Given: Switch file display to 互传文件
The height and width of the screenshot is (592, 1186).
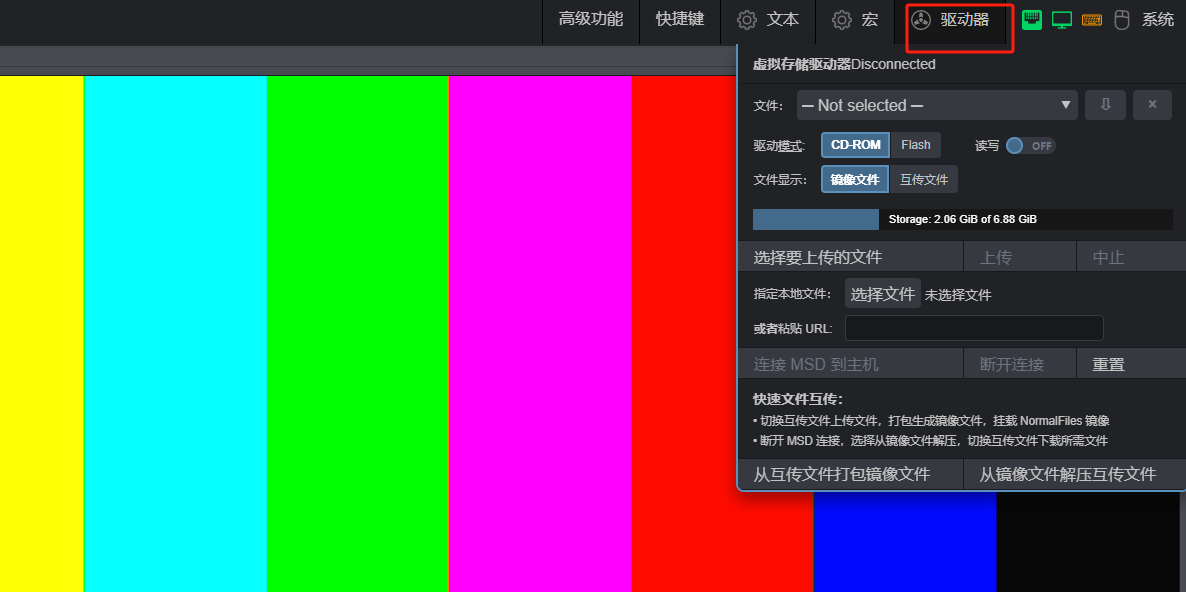Looking at the screenshot, I should 923,180.
